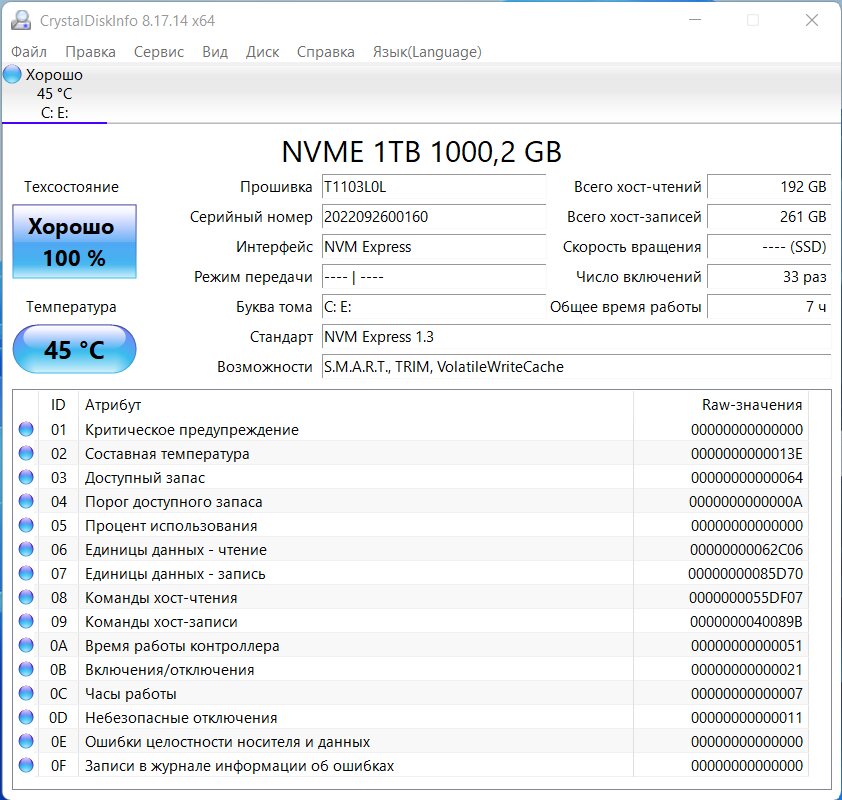
Task: Select the Включения/отключения row text
Action: (x=170, y=670)
